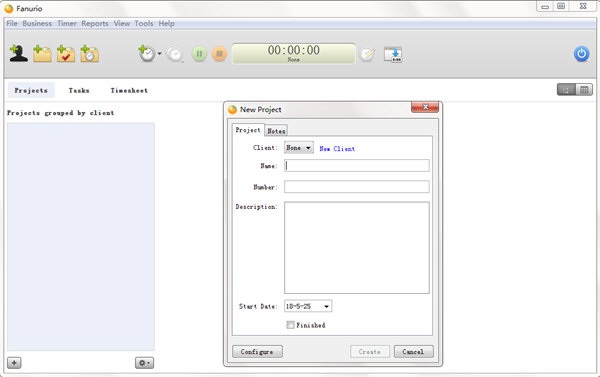Click the plus button below projects list
This screenshot has width=600, height=377.
pos(14,362)
